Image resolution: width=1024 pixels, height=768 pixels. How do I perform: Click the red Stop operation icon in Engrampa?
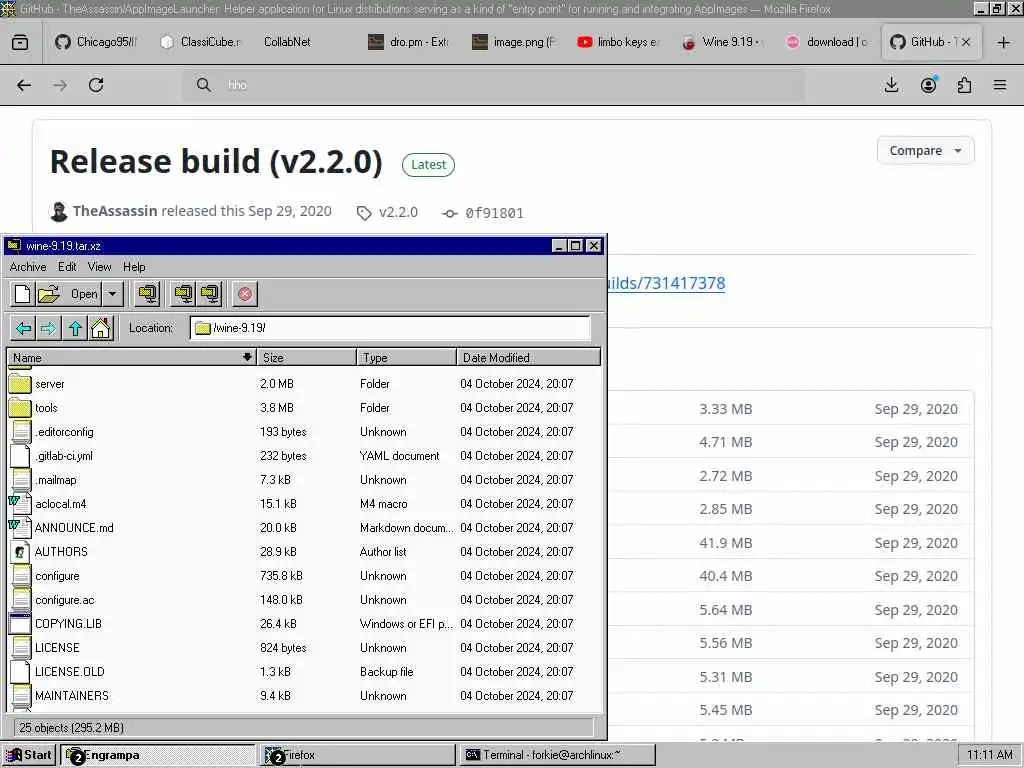click(x=245, y=294)
